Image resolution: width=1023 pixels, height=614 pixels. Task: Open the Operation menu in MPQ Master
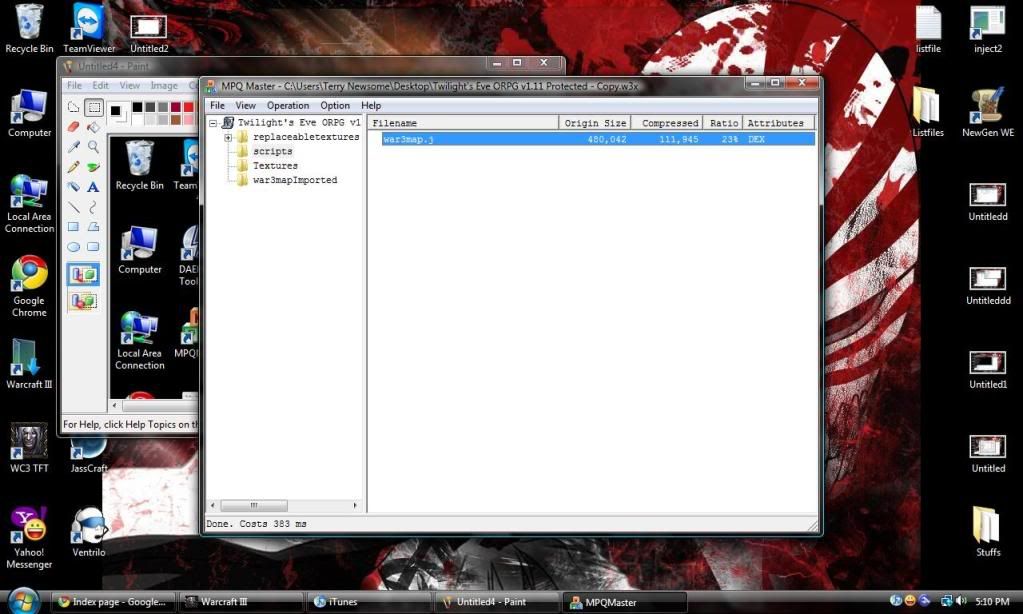click(x=288, y=105)
